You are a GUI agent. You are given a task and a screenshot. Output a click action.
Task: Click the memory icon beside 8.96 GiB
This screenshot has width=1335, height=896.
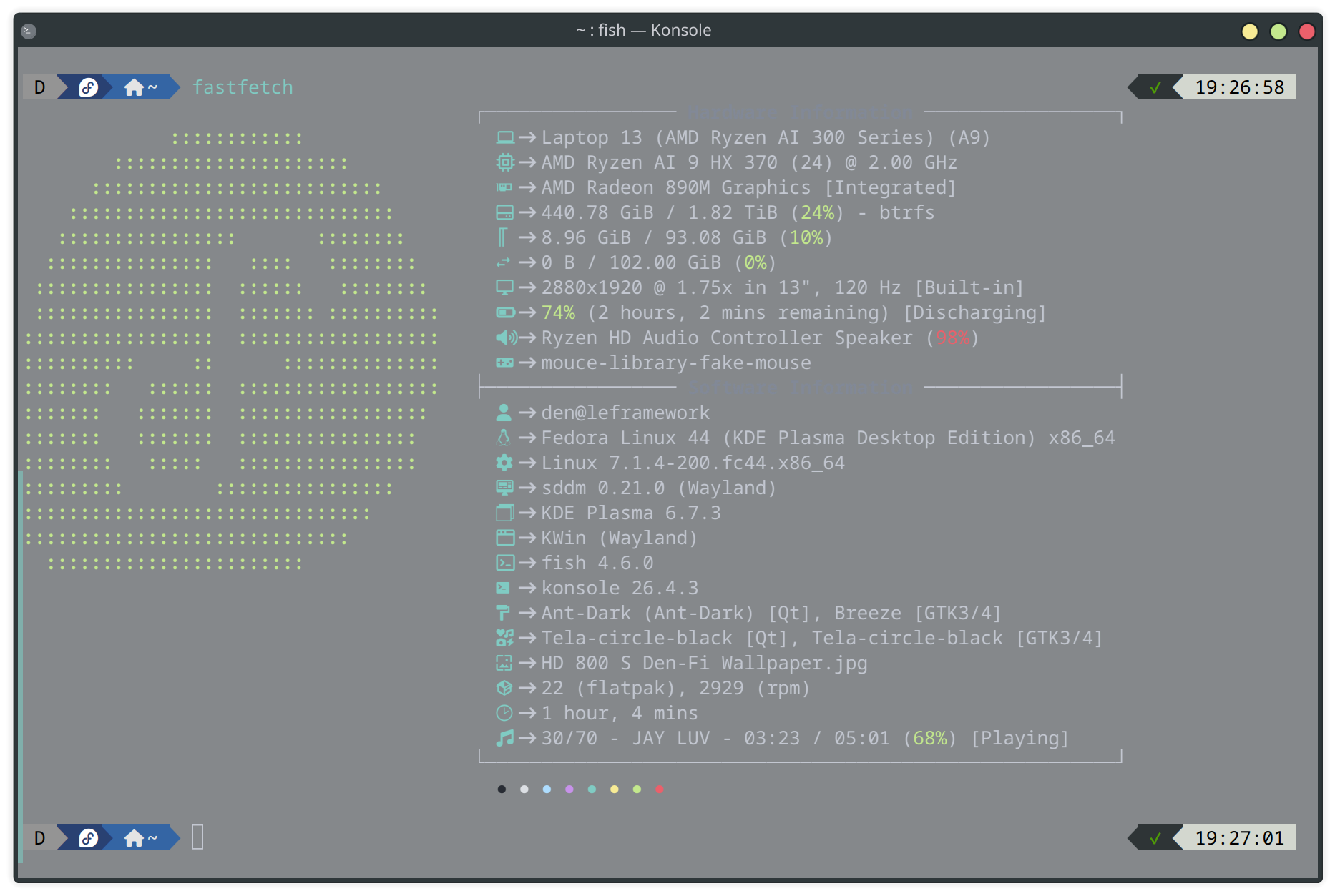click(502, 237)
